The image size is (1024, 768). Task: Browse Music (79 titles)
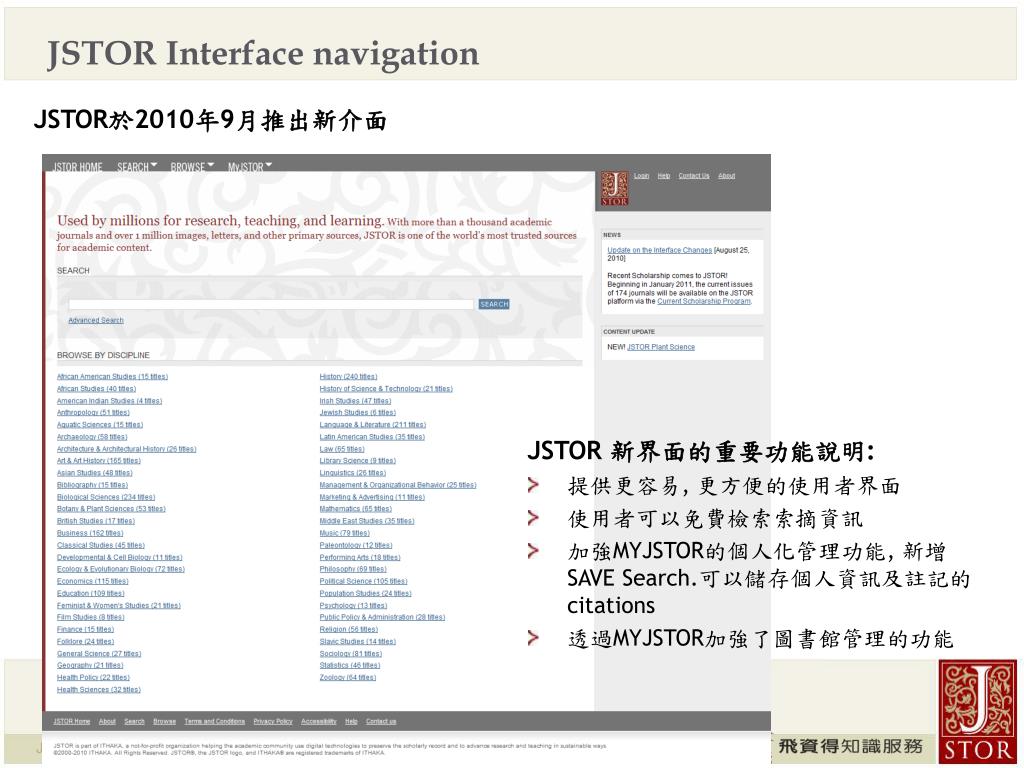[345, 533]
